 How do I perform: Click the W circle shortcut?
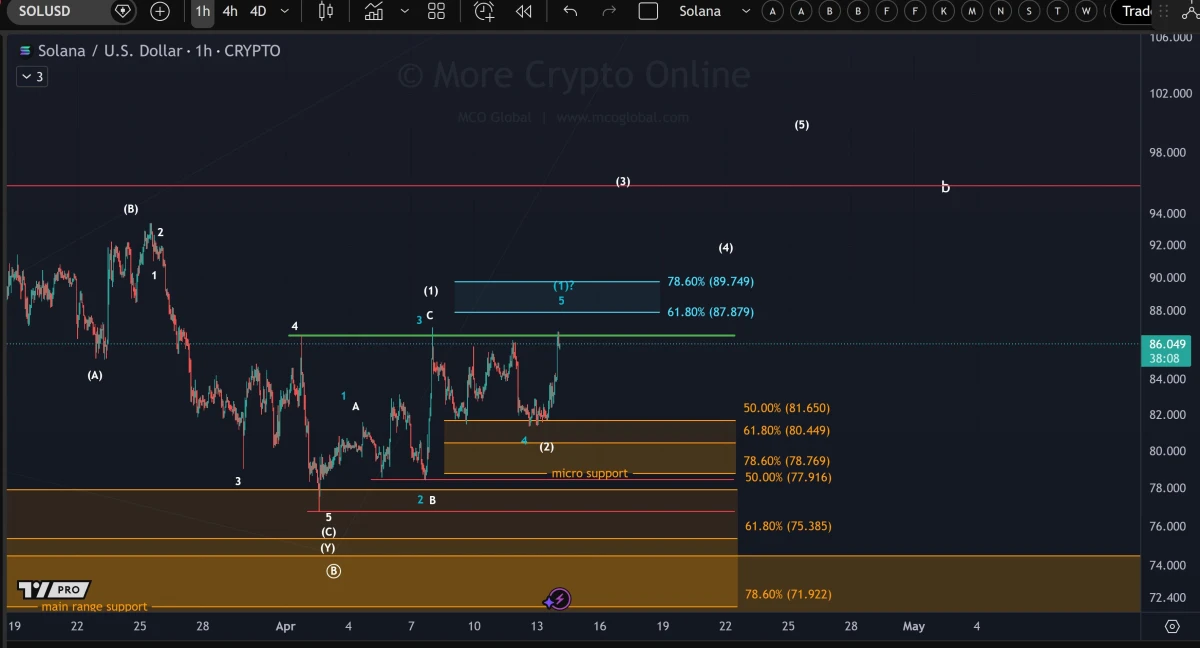1087,11
